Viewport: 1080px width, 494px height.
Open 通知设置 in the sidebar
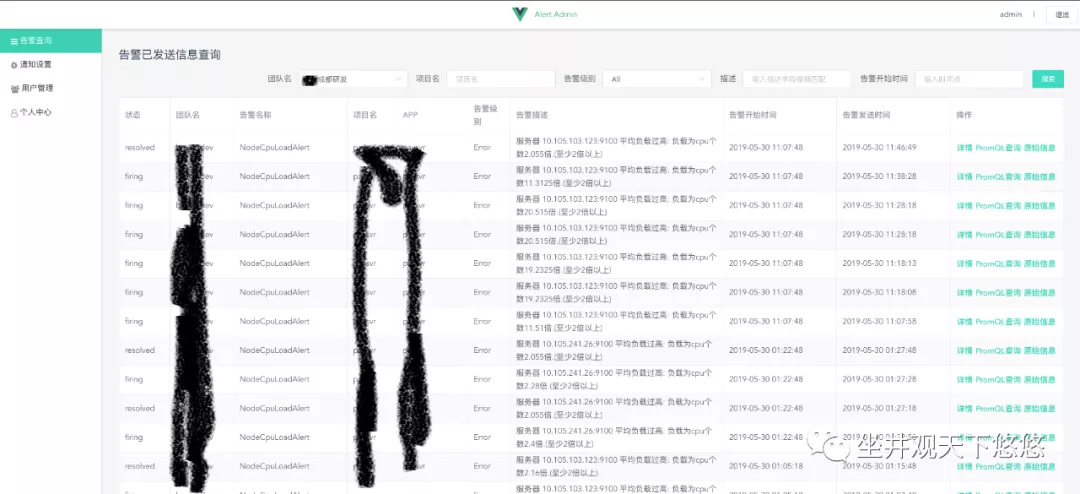pyautogui.click(x=36, y=65)
